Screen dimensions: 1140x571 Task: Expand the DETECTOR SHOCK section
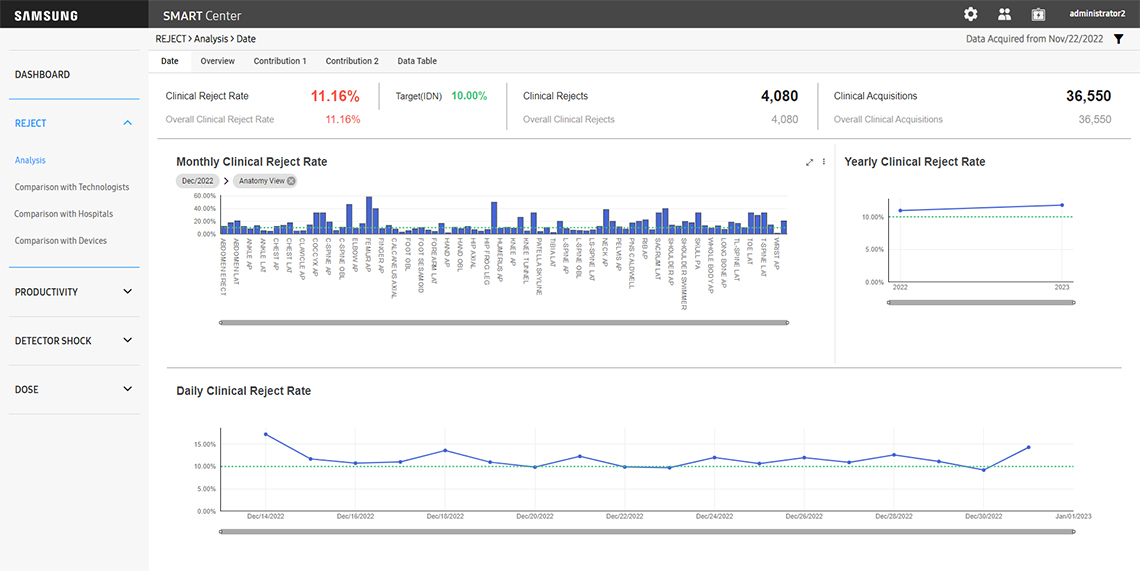tap(127, 341)
